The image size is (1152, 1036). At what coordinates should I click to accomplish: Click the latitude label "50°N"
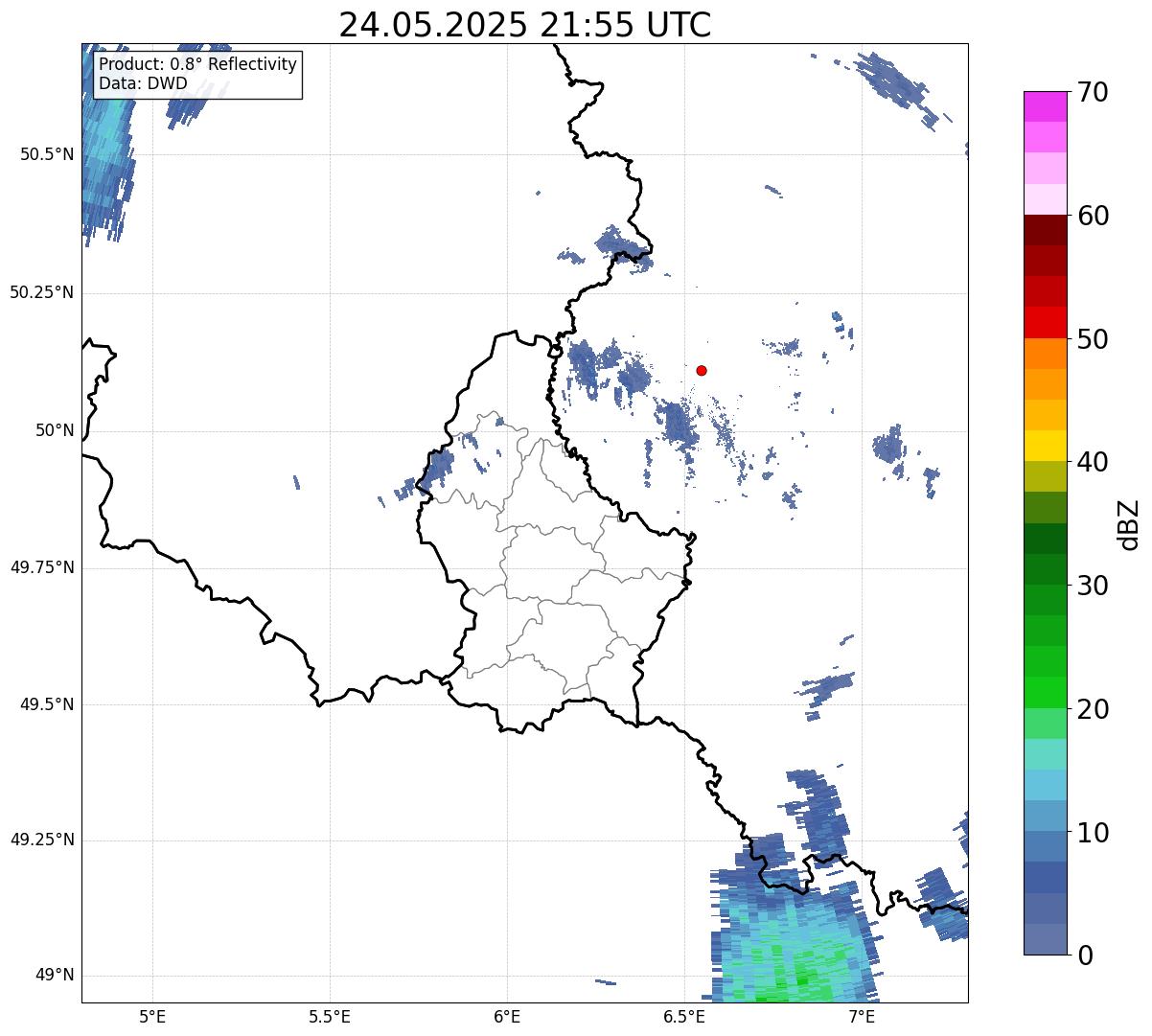point(55,430)
